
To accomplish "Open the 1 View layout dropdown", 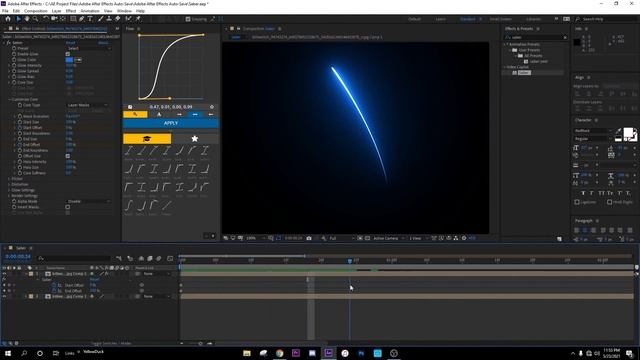I will (x=418, y=238).
